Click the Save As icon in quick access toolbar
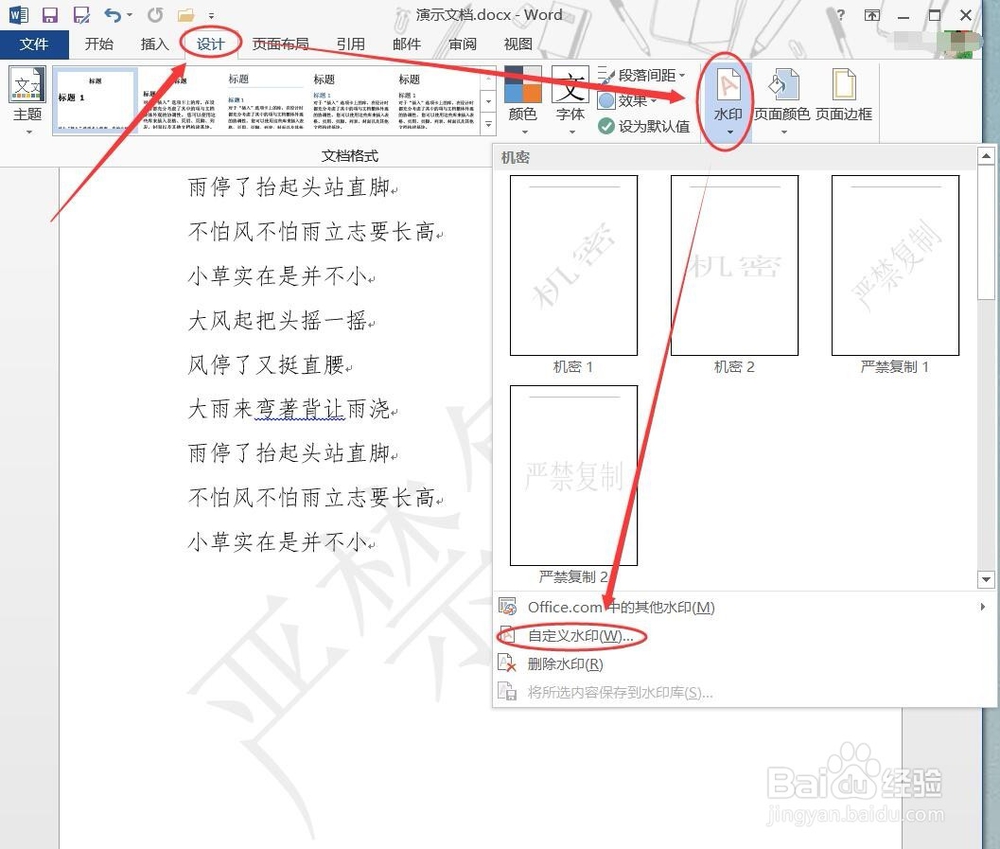Image resolution: width=1000 pixels, height=849 pixels. (81, 15)
